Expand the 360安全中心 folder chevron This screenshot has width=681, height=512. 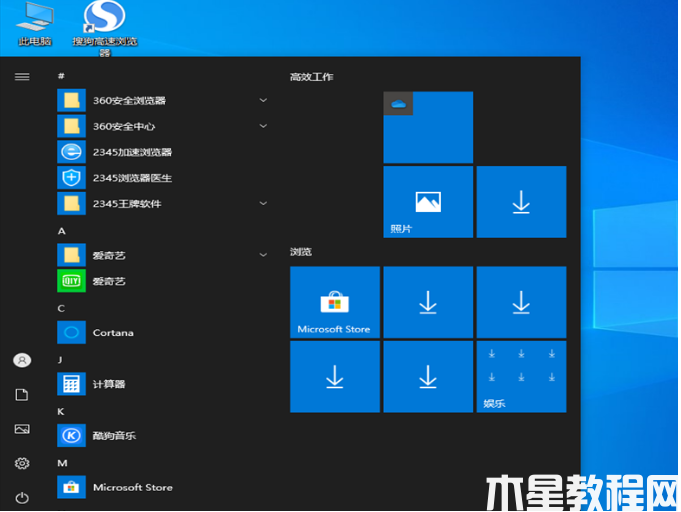click(x=263, y=126)
